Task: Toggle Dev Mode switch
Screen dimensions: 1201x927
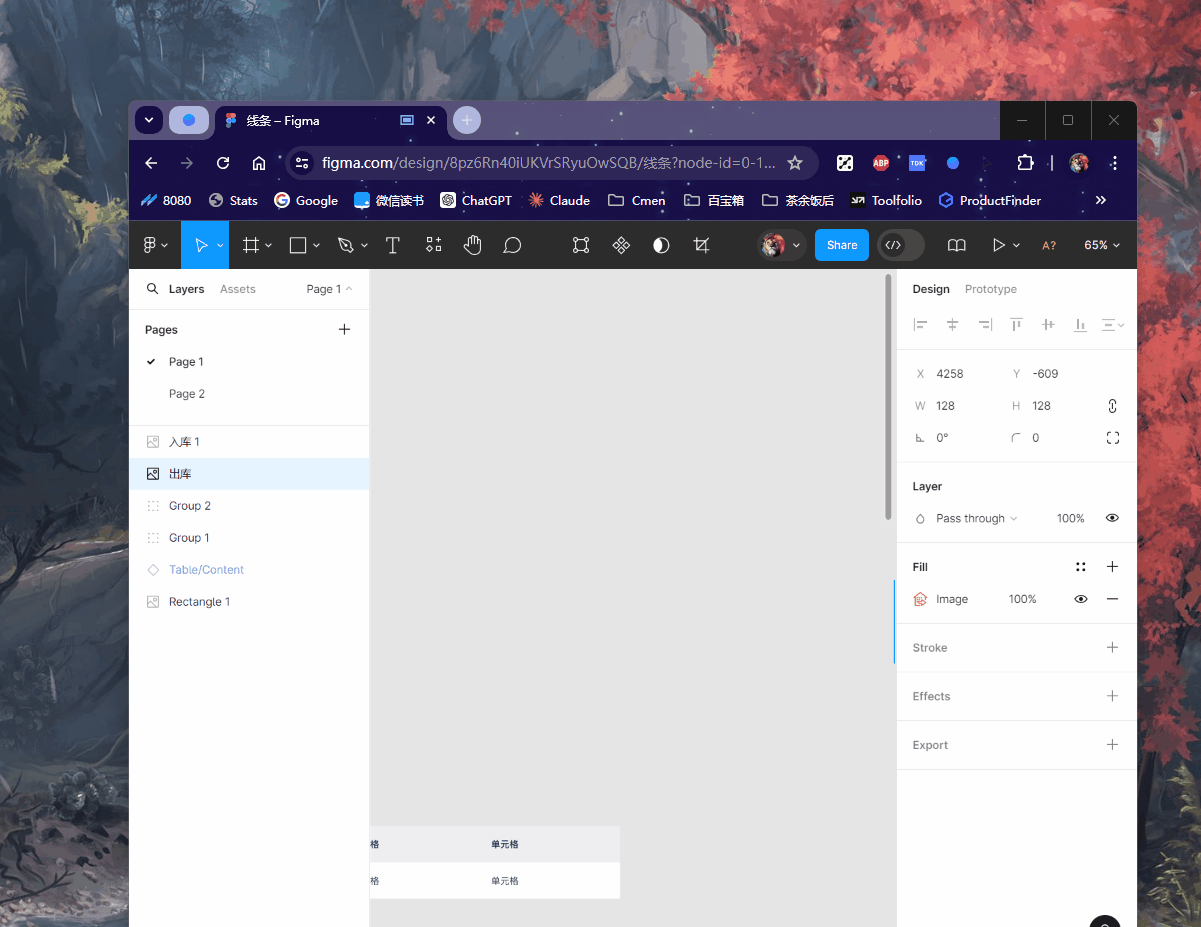Action: coord(901,245)
